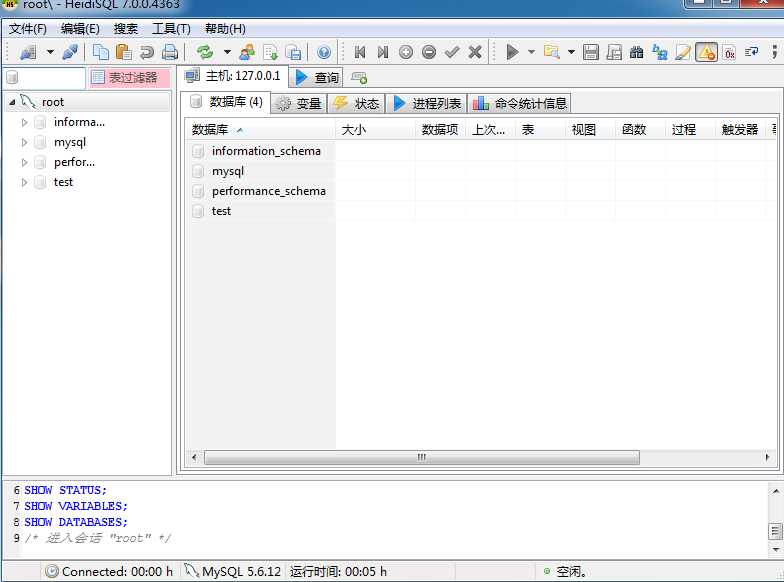Open the Refresh dropdown arrow
Viewport: 784px width, 582px height.
click(x=228, y=52)
